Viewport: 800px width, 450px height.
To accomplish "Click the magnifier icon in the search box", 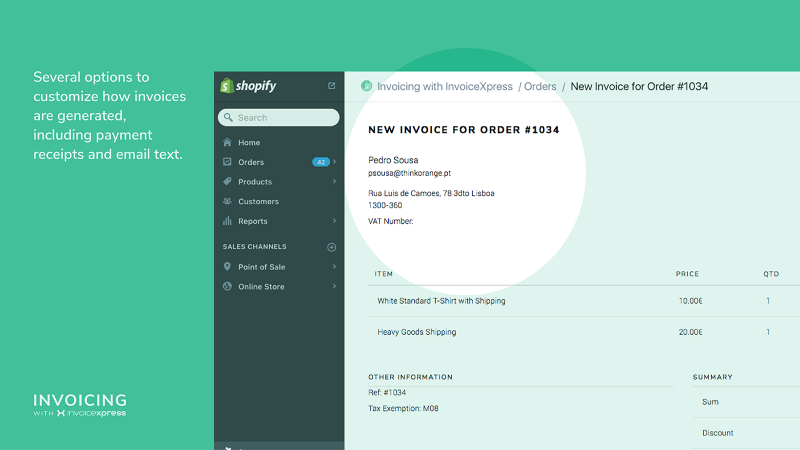I will 228,117.
